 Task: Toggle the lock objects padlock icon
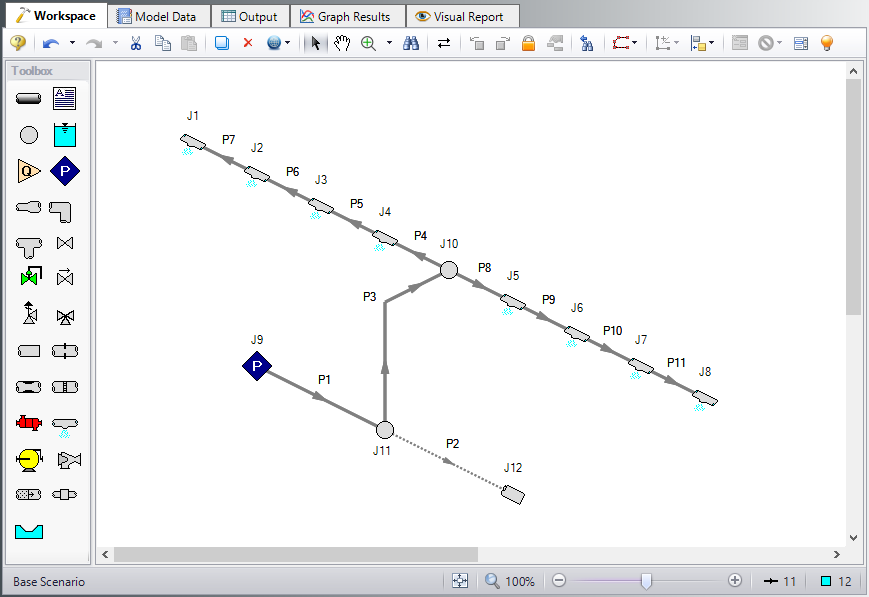tap(528, 43)
